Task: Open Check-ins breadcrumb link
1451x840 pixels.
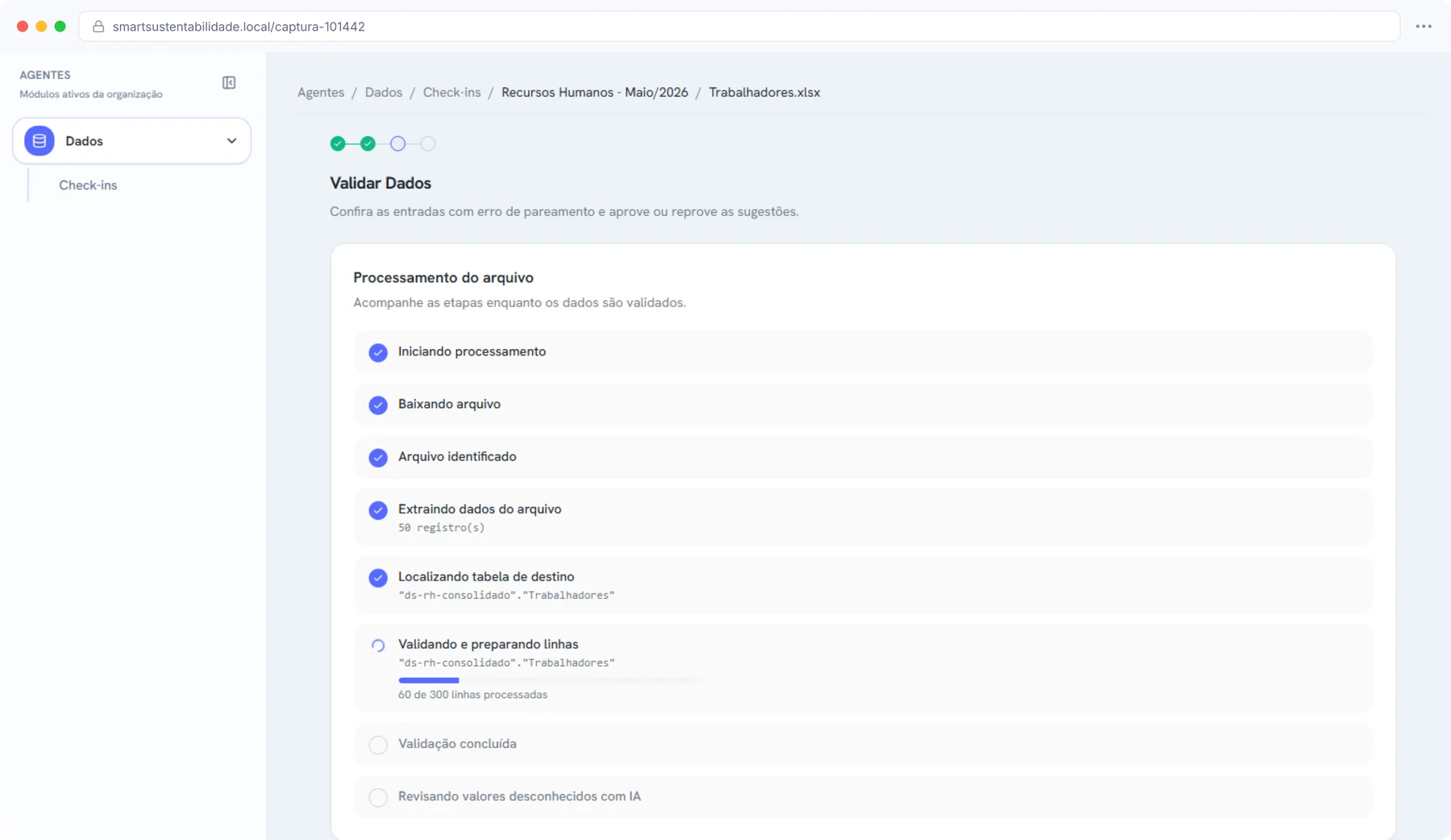Action: tap(451, 93)
